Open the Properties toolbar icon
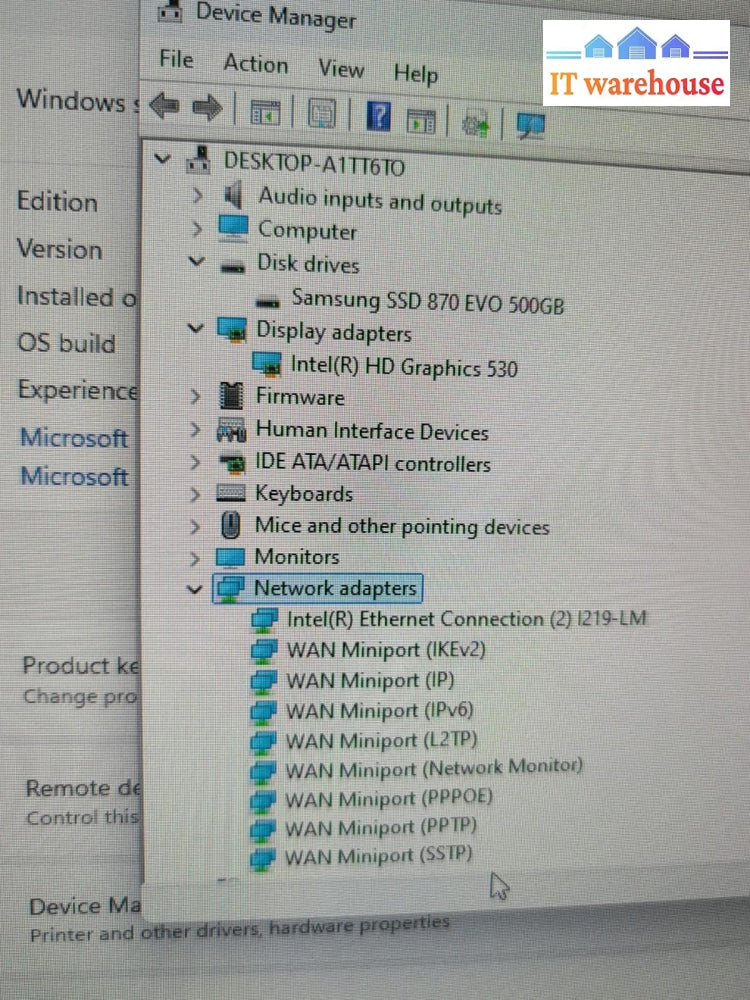Image resolution: width=750 pixels, height=1000 pixels. coord(322,115)
